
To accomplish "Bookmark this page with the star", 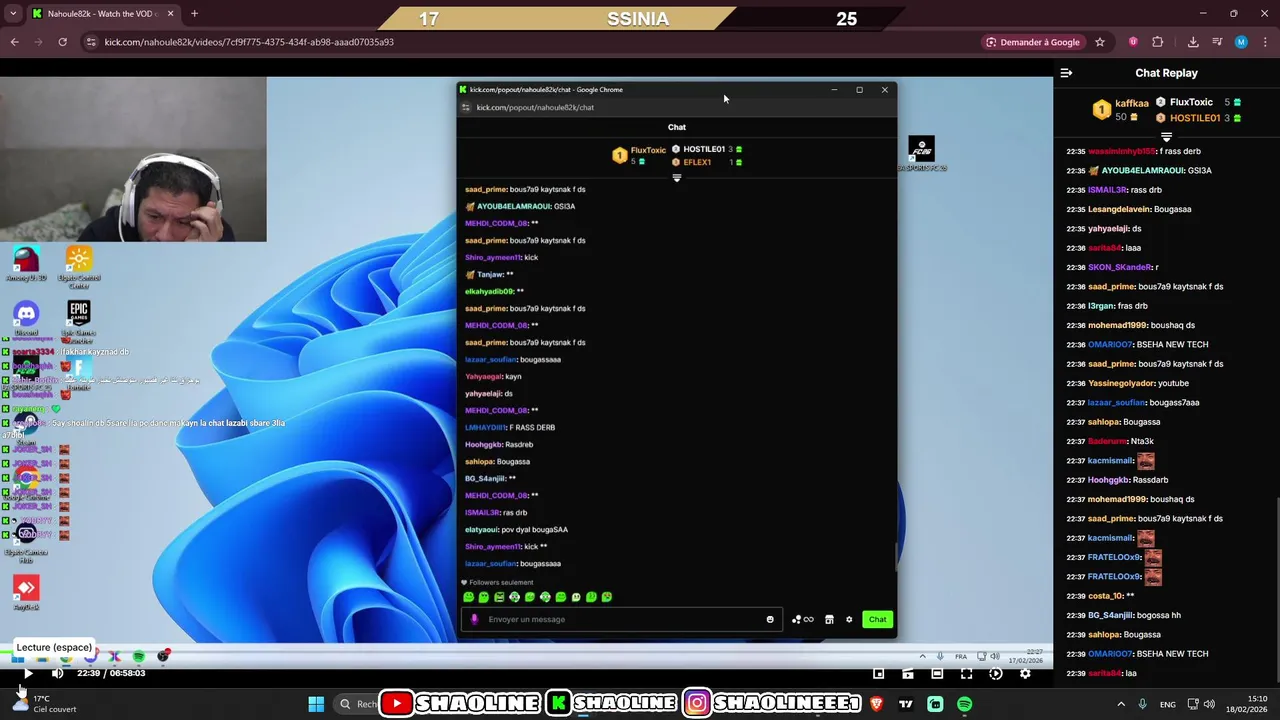I will (1100, 42).
